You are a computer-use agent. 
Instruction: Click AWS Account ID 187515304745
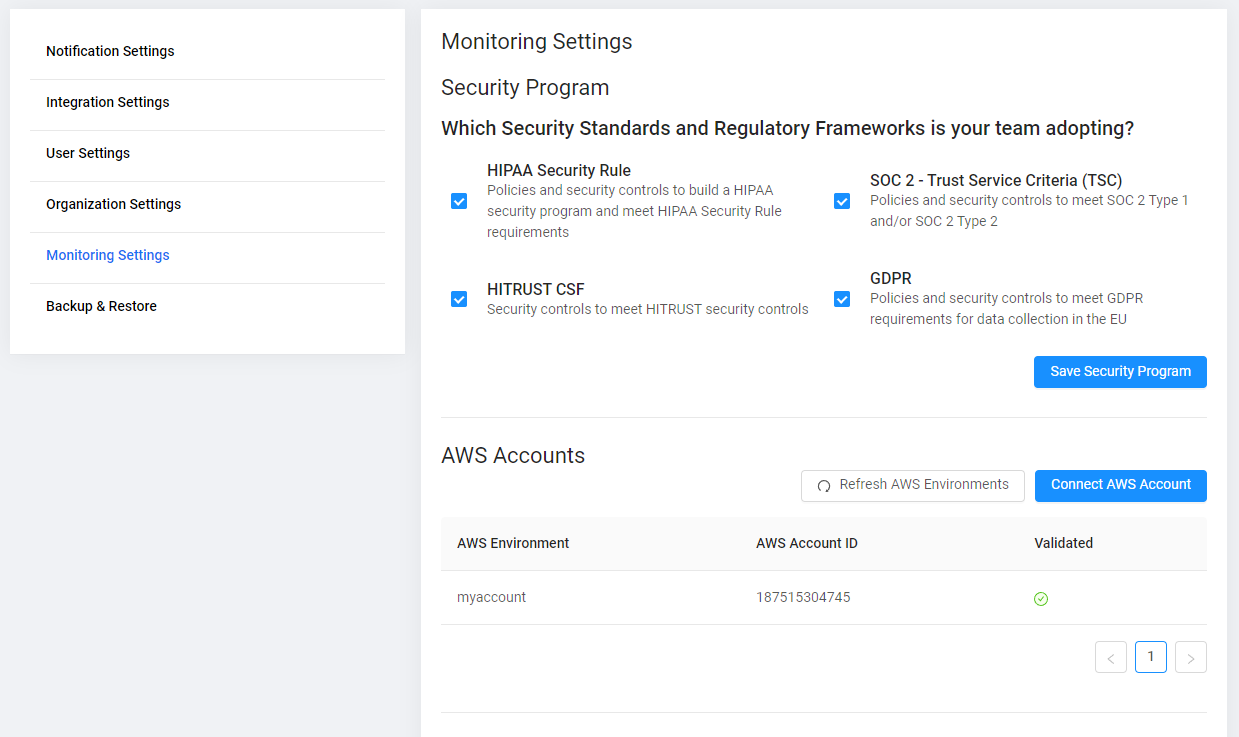[x=803, y=597]
